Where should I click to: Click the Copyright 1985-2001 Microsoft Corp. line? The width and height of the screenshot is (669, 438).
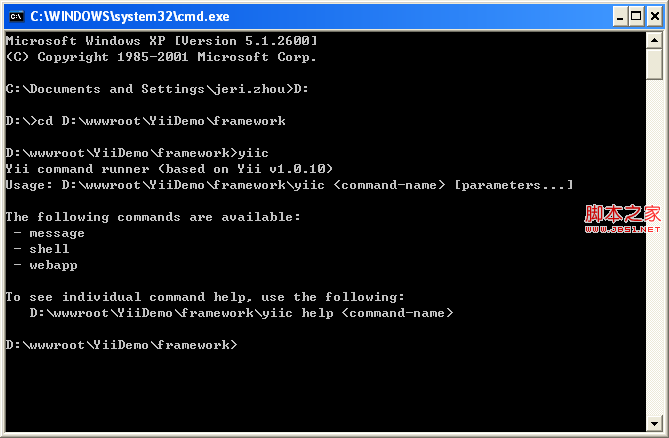tap(161, 57)
